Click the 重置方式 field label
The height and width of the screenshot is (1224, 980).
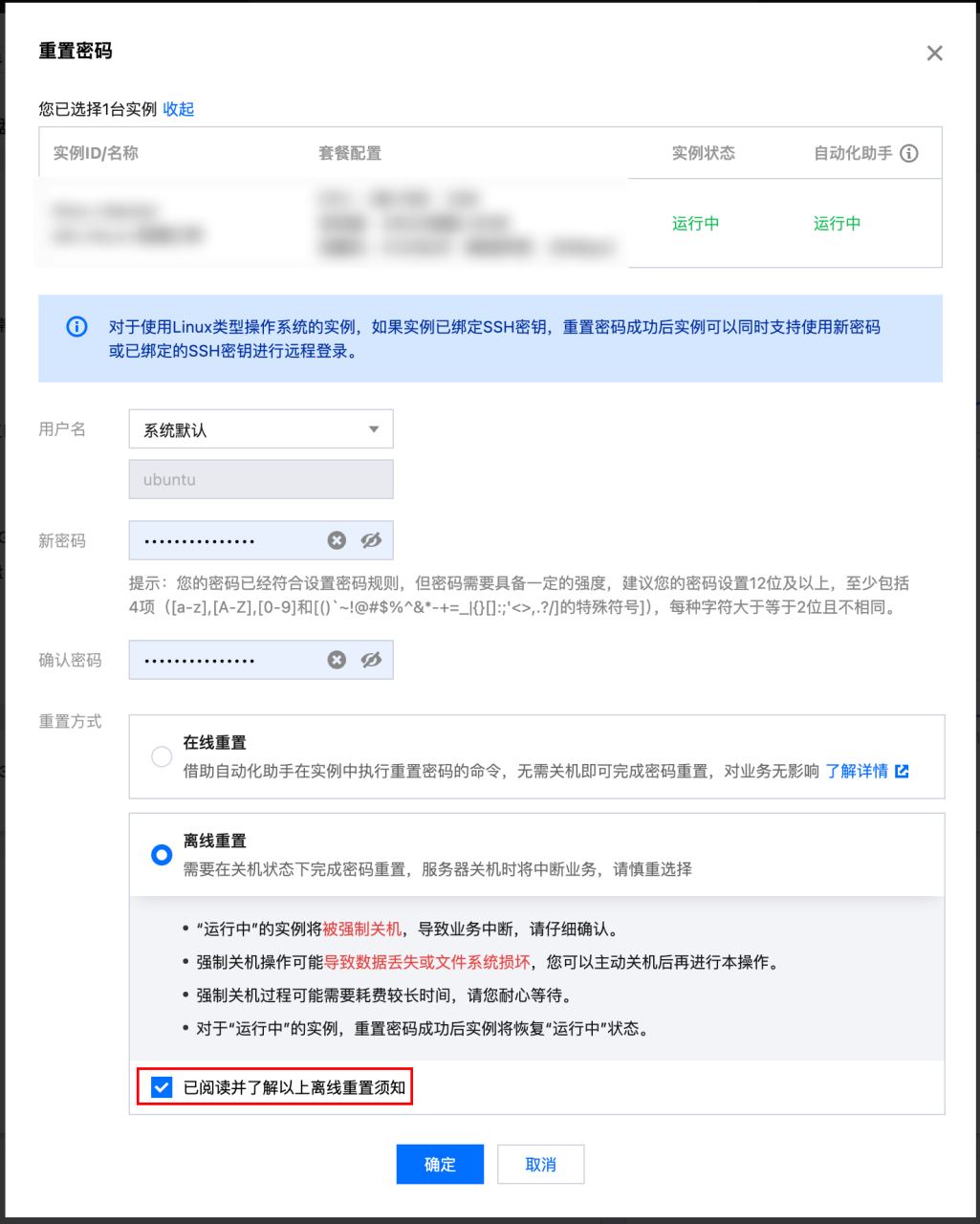point(70,721)
